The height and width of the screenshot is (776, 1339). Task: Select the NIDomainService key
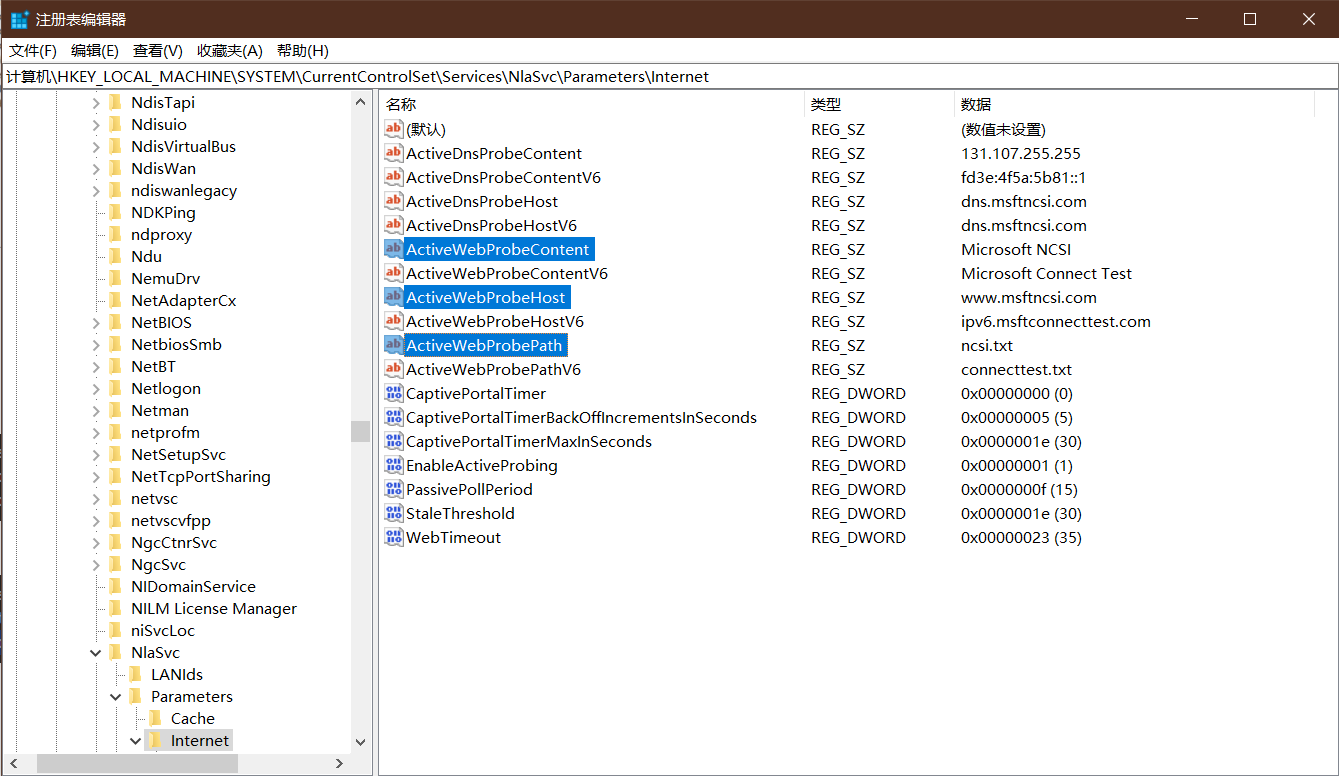click(193, 586)
